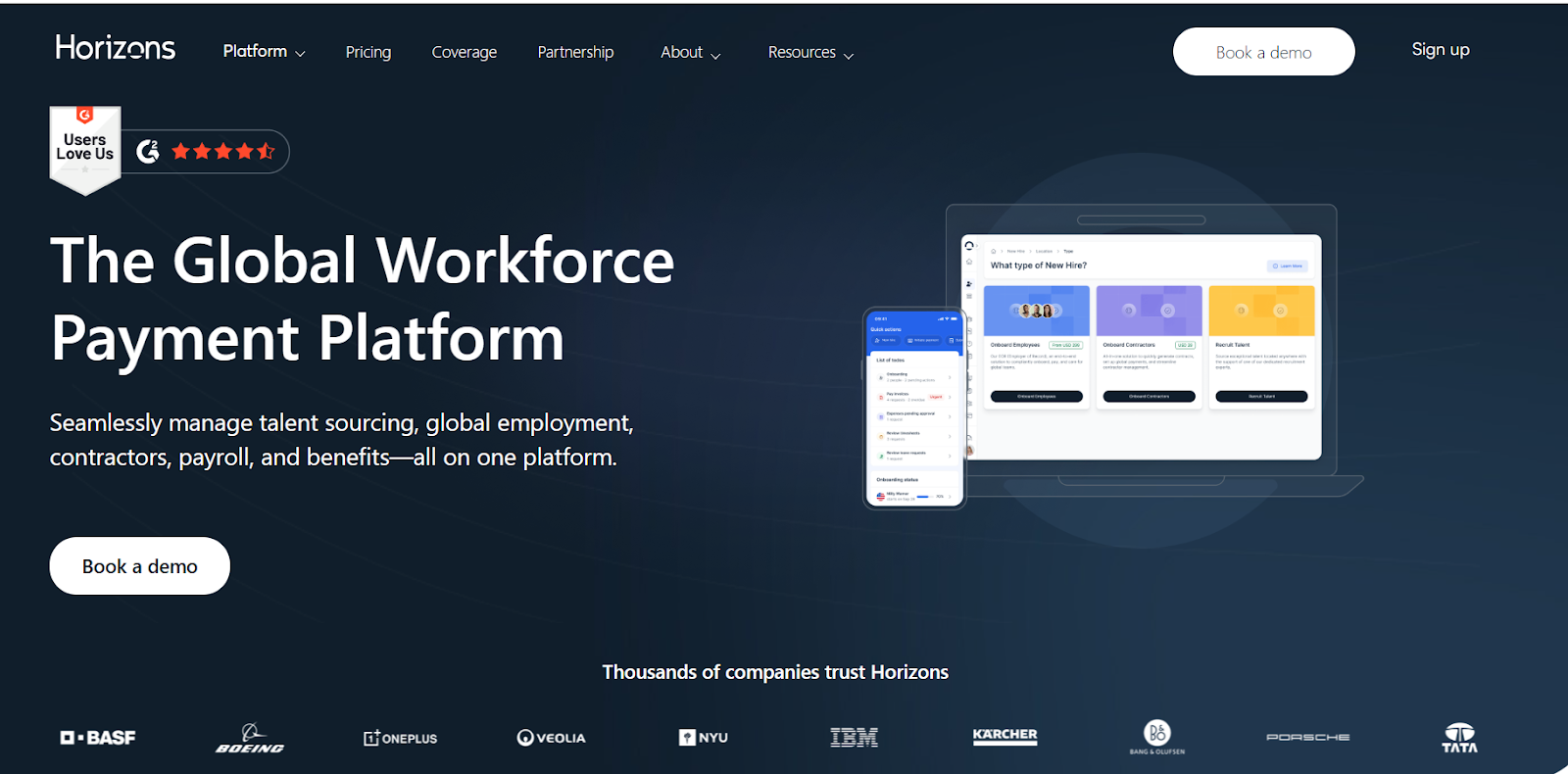Click the Bang & Olufsen logo
This screenshot has height=774, width=1568.
point(1157,737)
